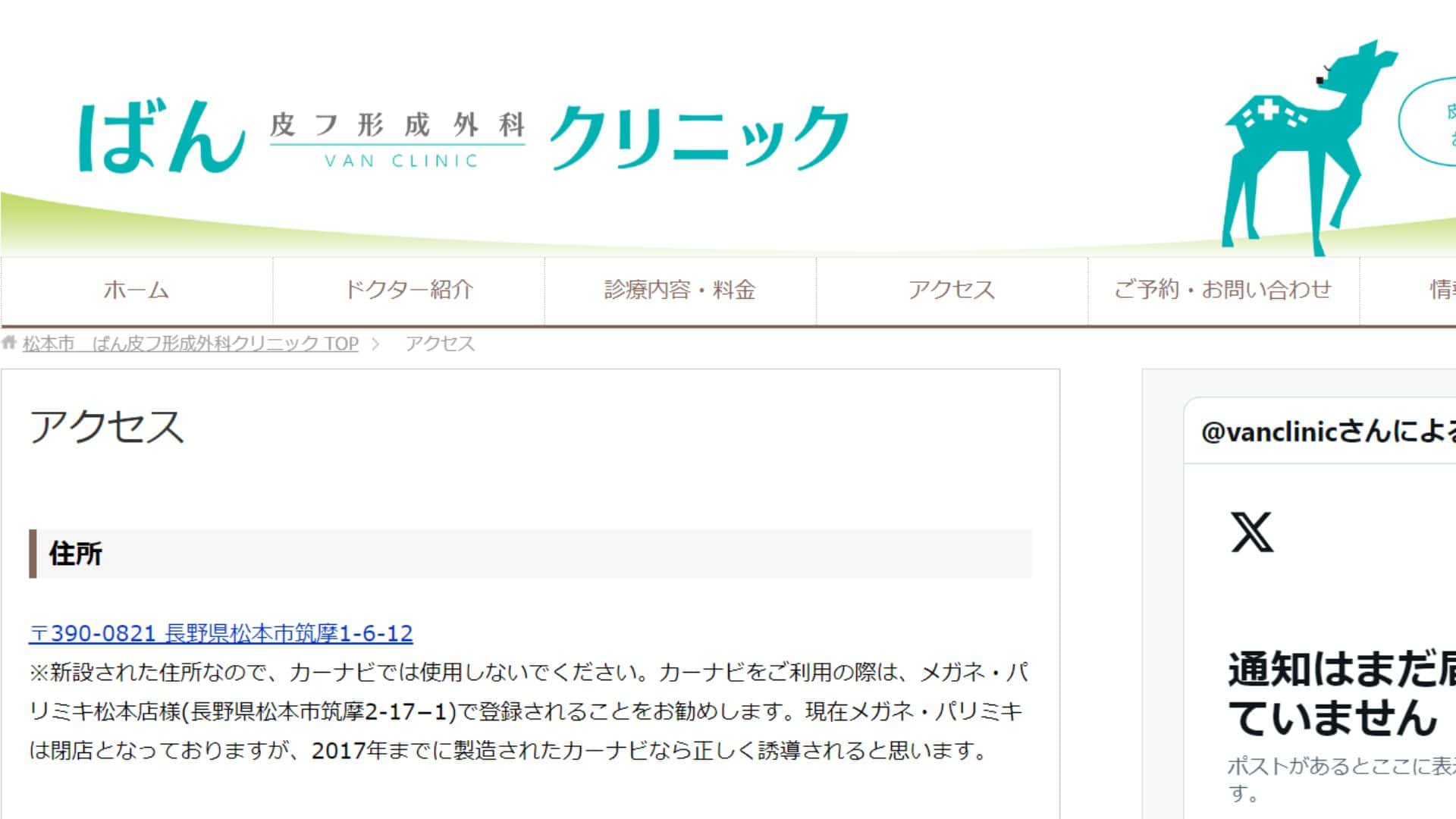Open the ご予約・お問い合わせ menu item
The height and width of the screenshot is (819, 1456).
[1223, 290]
